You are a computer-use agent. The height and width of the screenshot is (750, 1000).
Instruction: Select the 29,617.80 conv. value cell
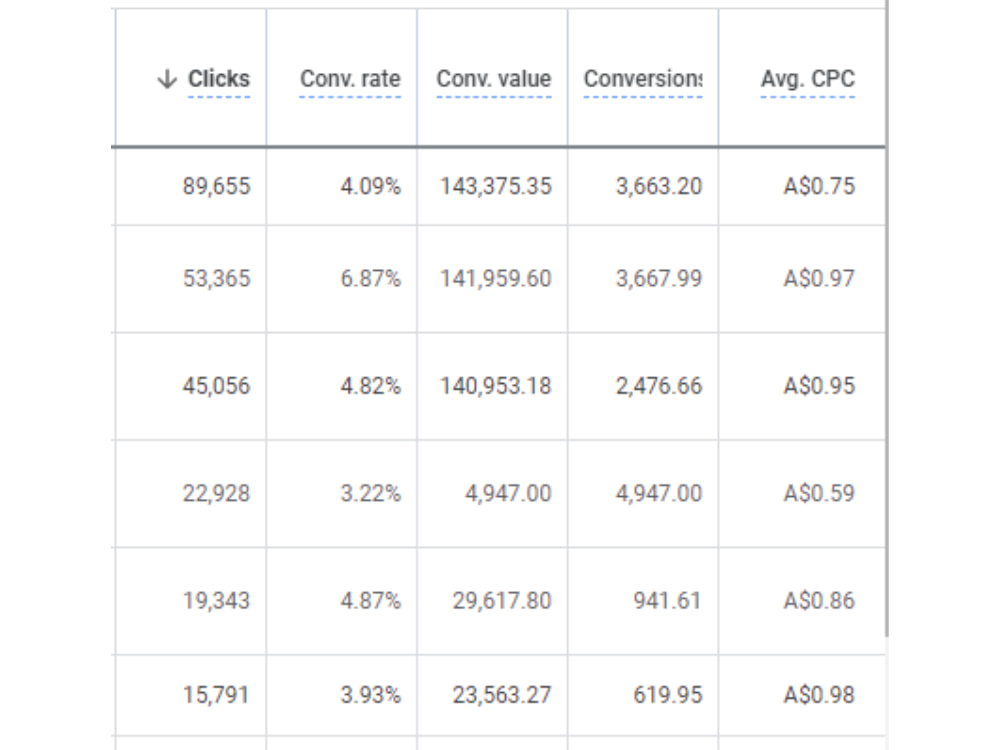tap(492, 601)
